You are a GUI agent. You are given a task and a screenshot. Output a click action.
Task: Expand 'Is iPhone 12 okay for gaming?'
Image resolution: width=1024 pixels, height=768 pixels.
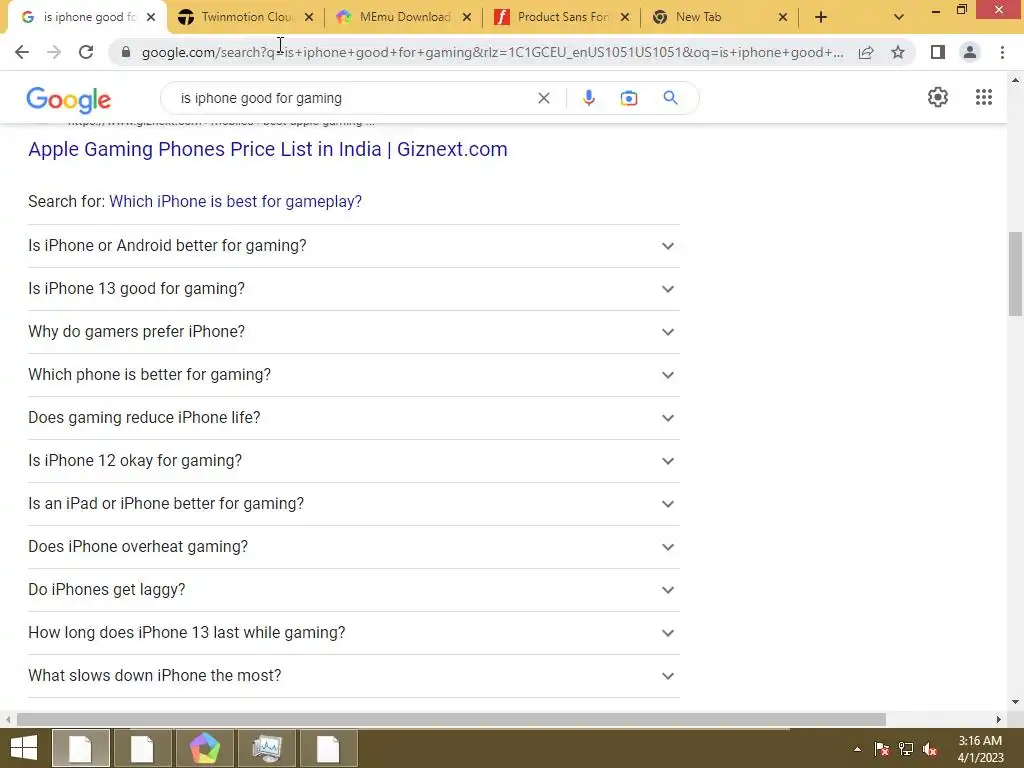tap(353, 460)
